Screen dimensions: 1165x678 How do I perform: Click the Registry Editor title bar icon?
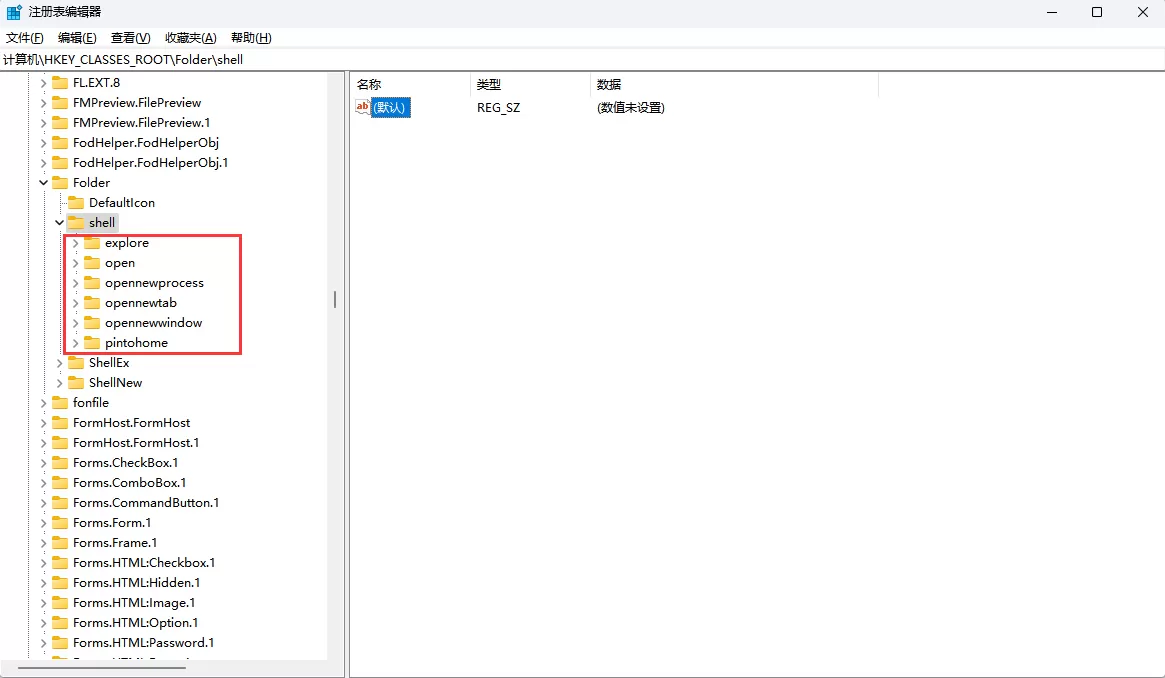point(13,11)
